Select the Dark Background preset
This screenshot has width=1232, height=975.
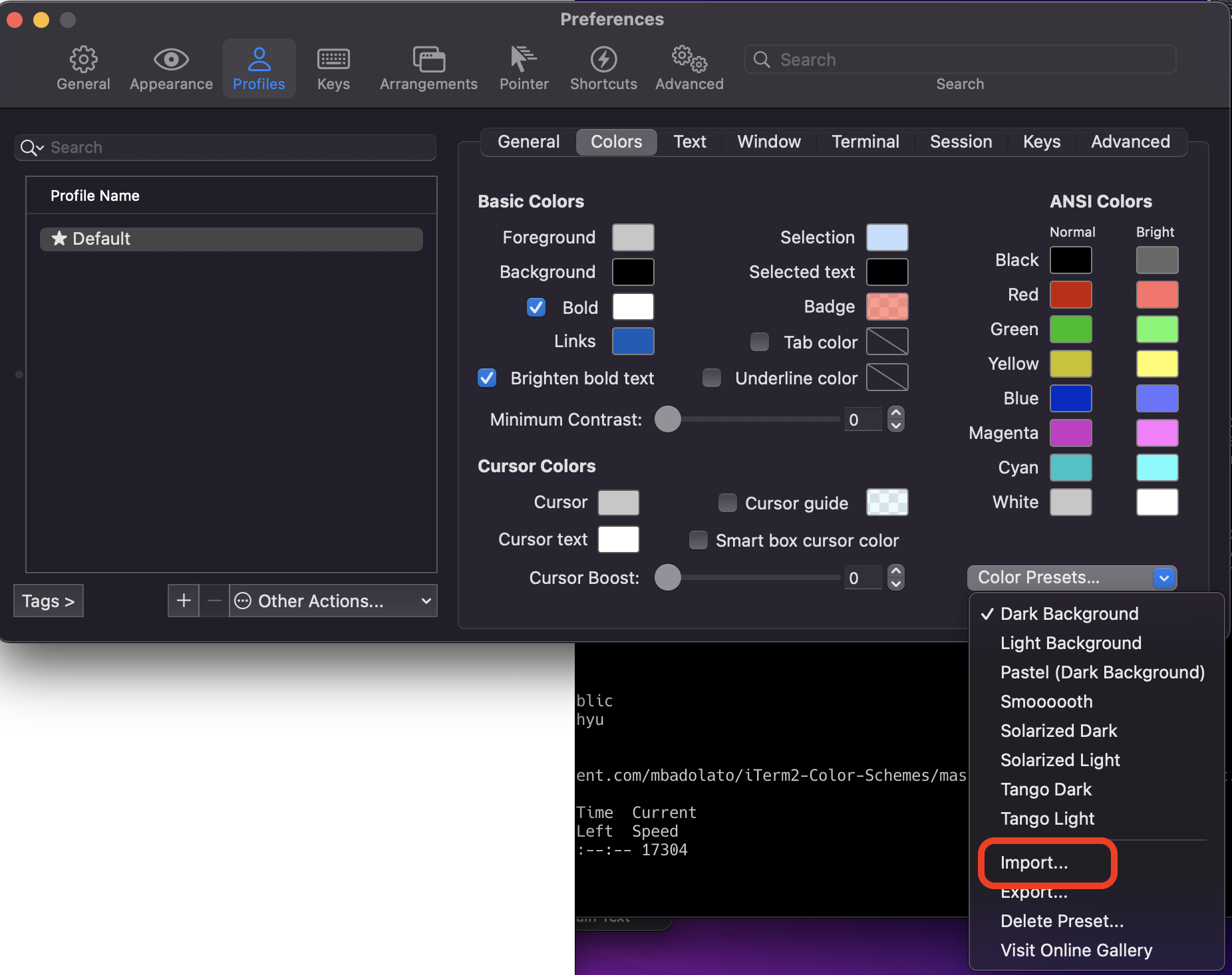(1096, 614)
